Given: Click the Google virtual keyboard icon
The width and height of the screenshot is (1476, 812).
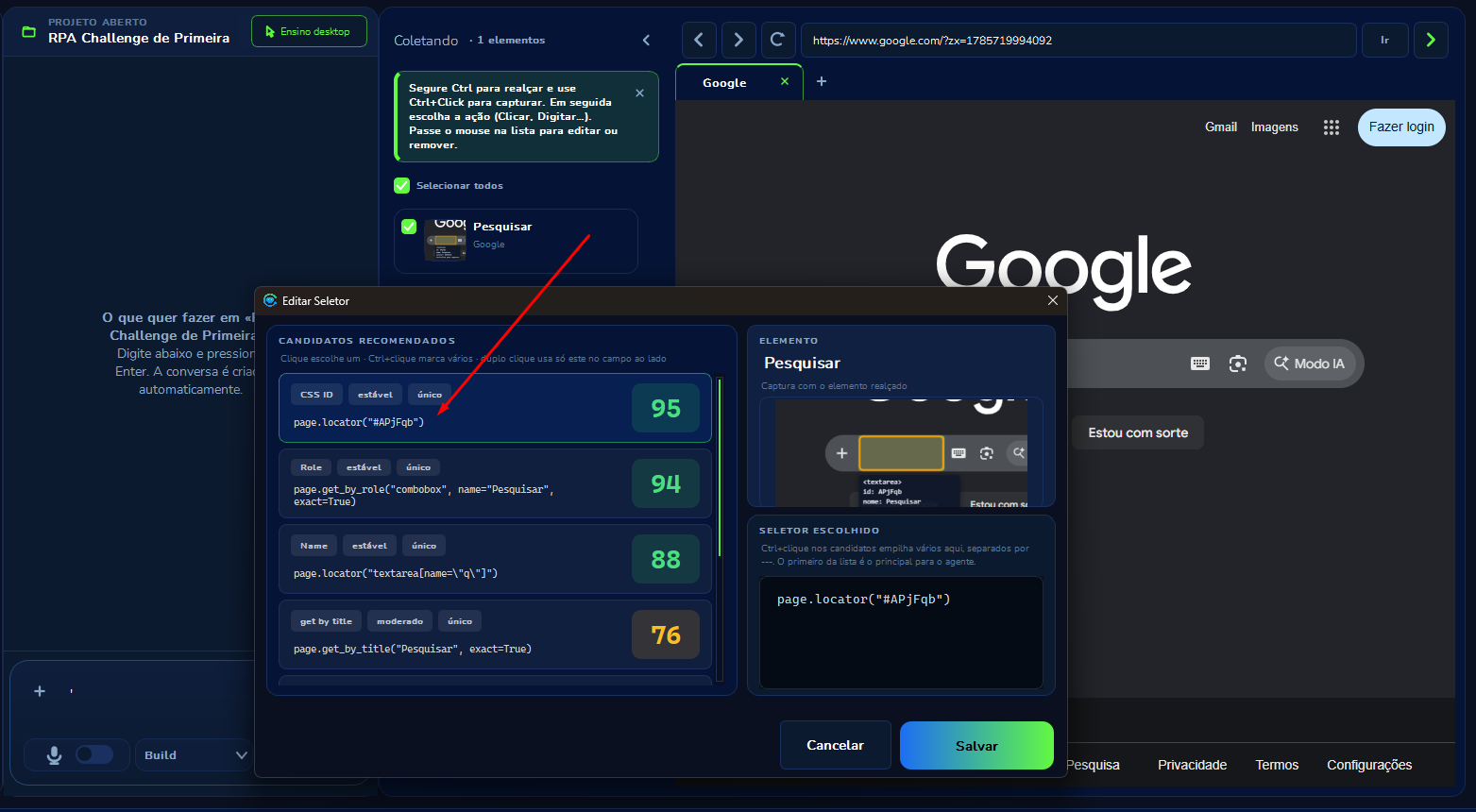Looking at the screenshot, I should (1200, 364).
